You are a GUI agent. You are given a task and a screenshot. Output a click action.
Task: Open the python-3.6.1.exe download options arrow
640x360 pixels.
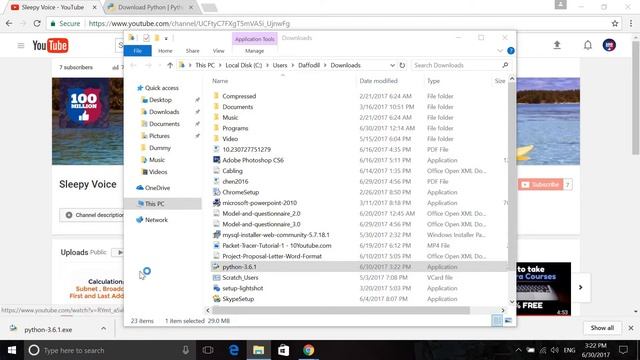(103, 329)
